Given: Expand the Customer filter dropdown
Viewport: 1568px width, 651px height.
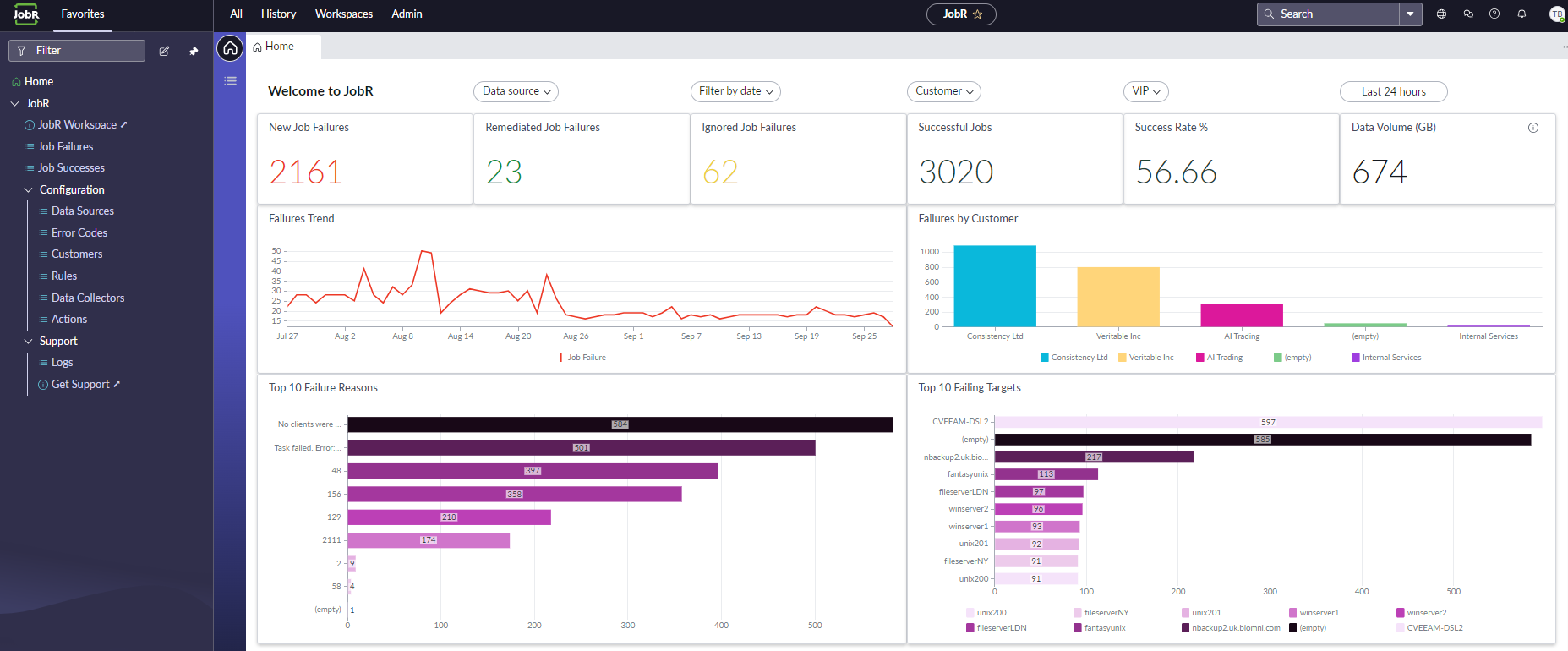Looking at the screenshot, I should tap(944, 91).
